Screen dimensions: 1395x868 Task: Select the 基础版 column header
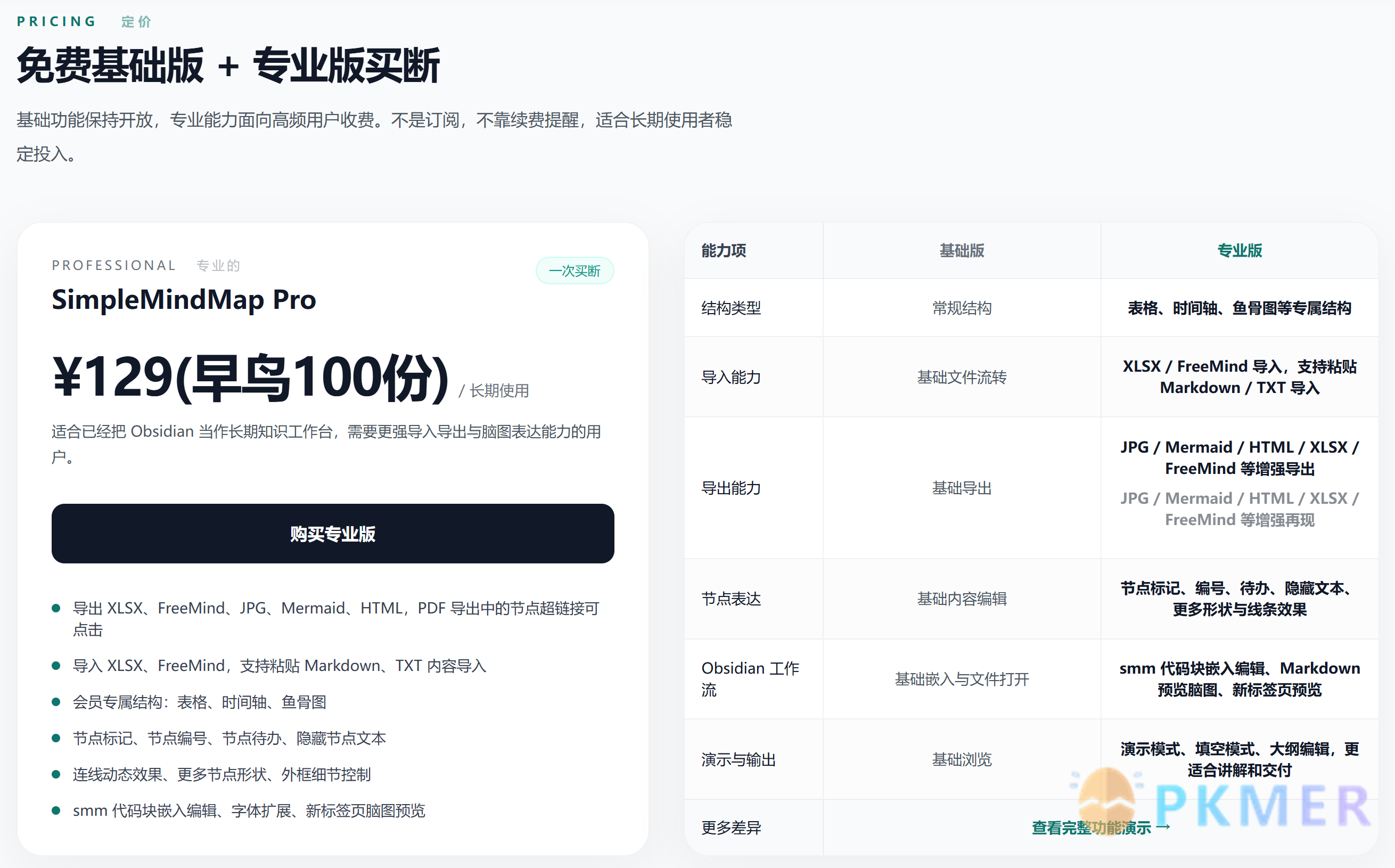(962, 250)
